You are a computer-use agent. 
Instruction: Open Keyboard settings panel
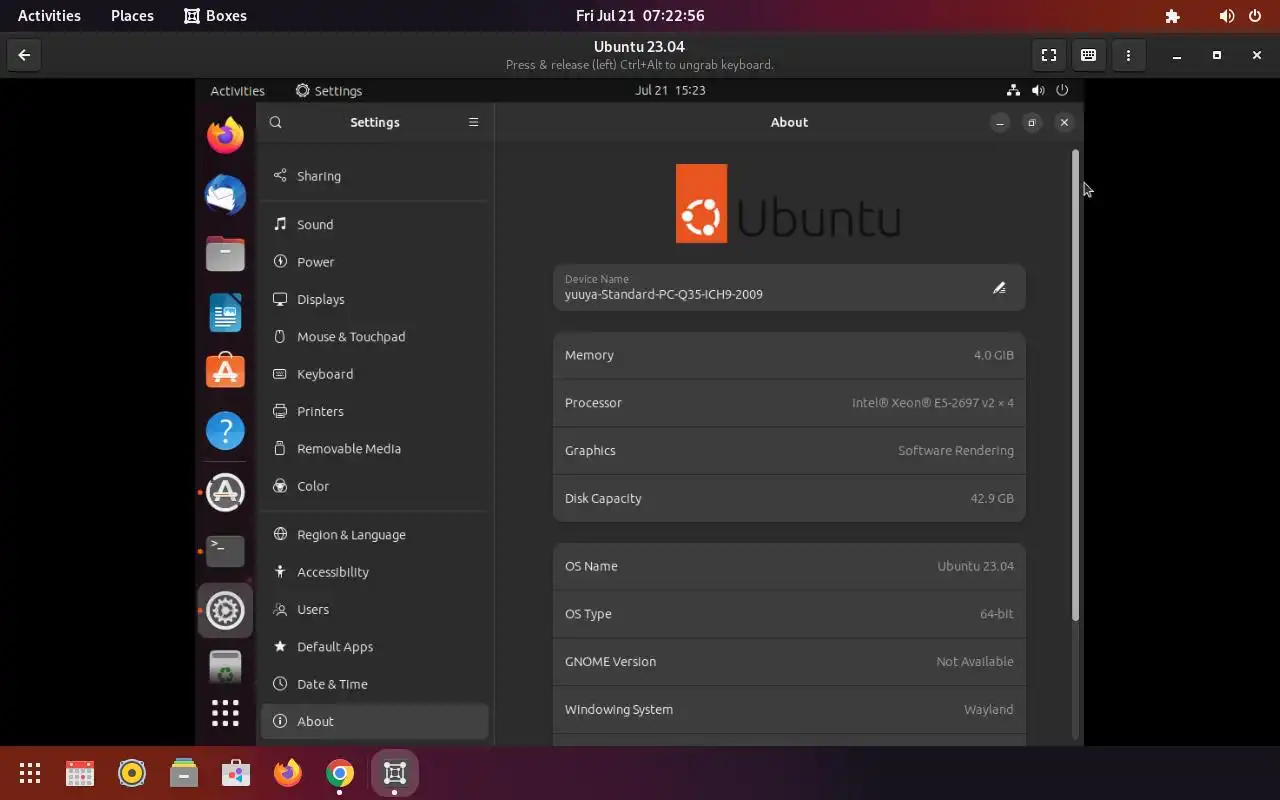pos(375,374)
